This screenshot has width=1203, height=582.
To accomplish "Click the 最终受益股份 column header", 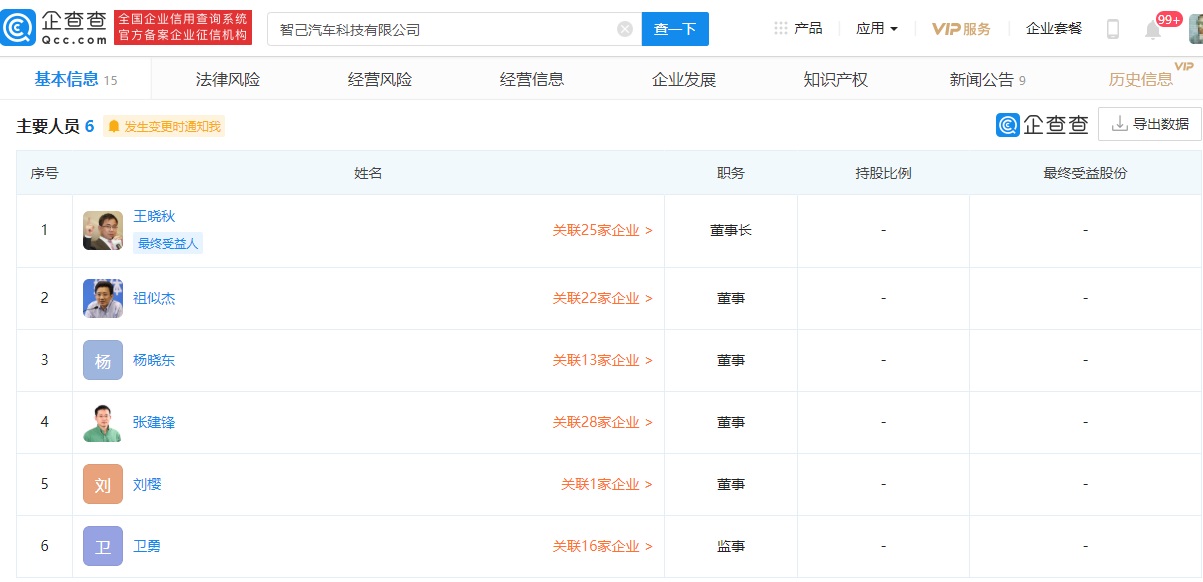I will [x=1085, y=173].
